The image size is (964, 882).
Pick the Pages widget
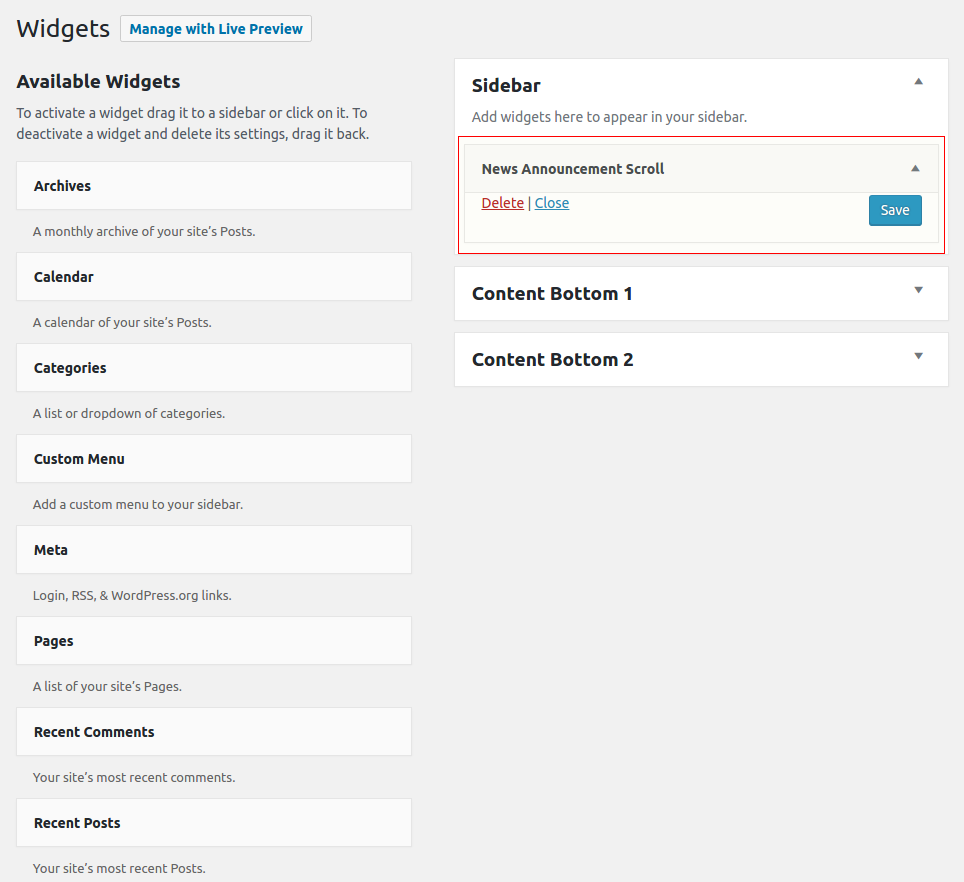tap(214, 640)
